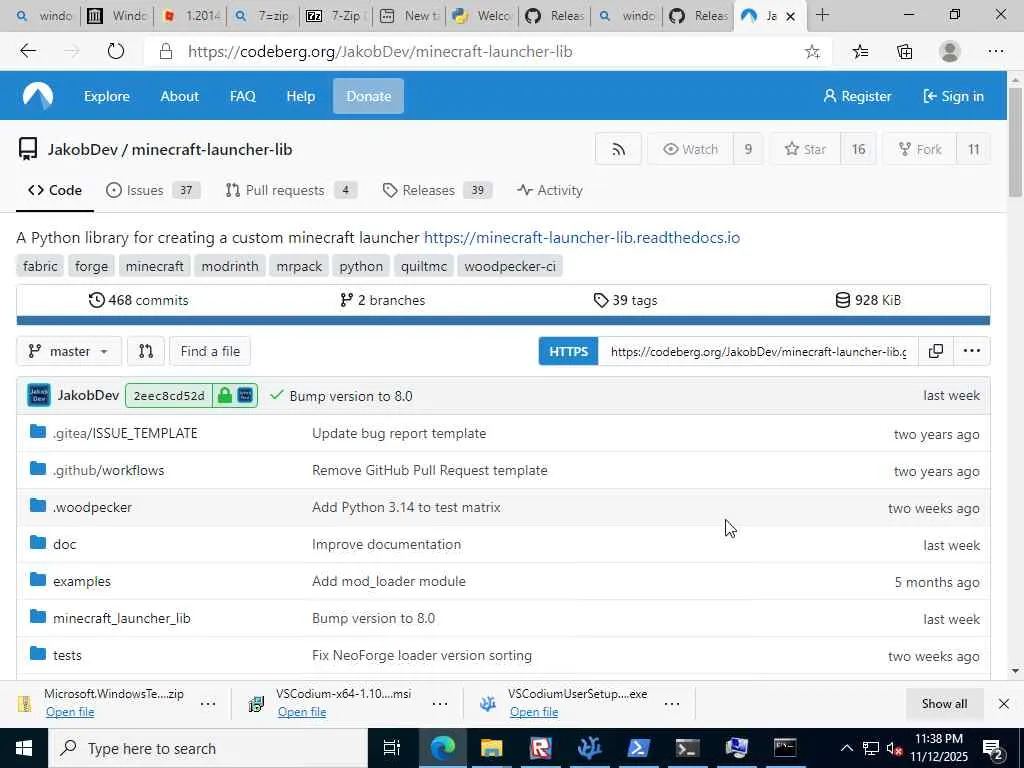This screenshot has height=768, width=1024.
Task: Click the browser back arrow
Action: [27, 51]
